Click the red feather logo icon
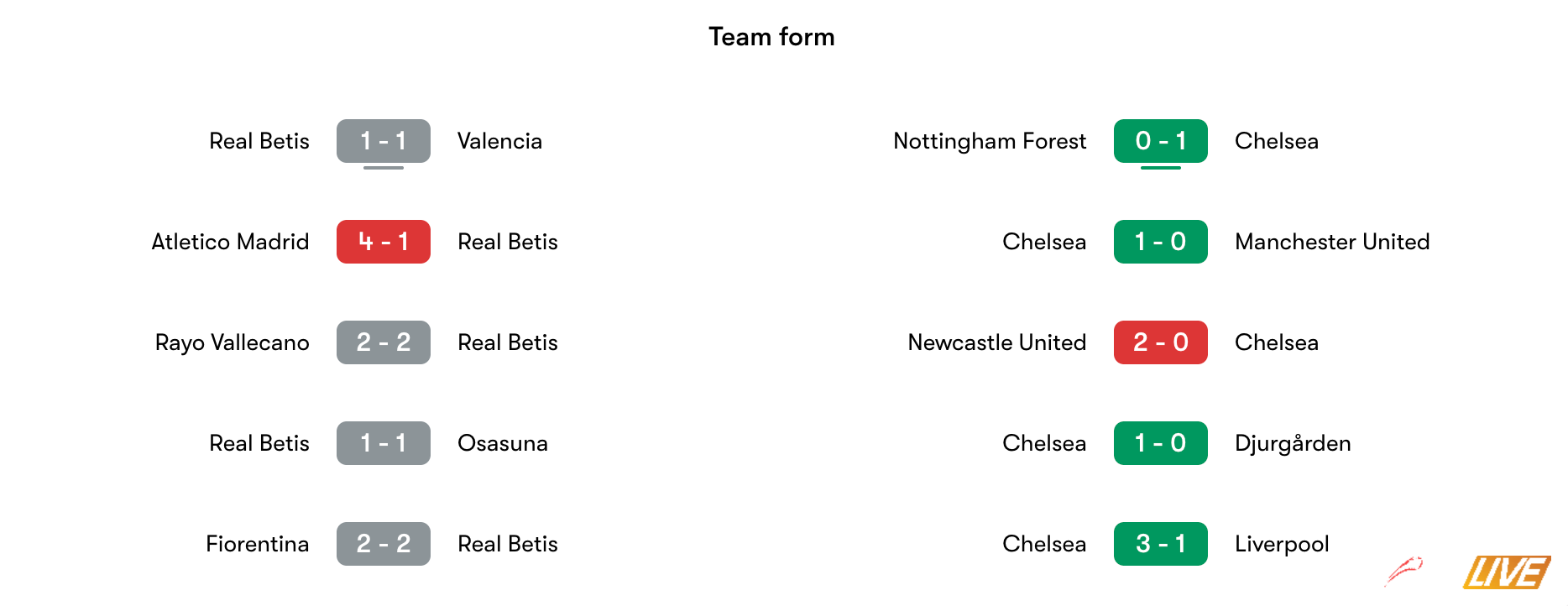 (x=1404, y=570)
